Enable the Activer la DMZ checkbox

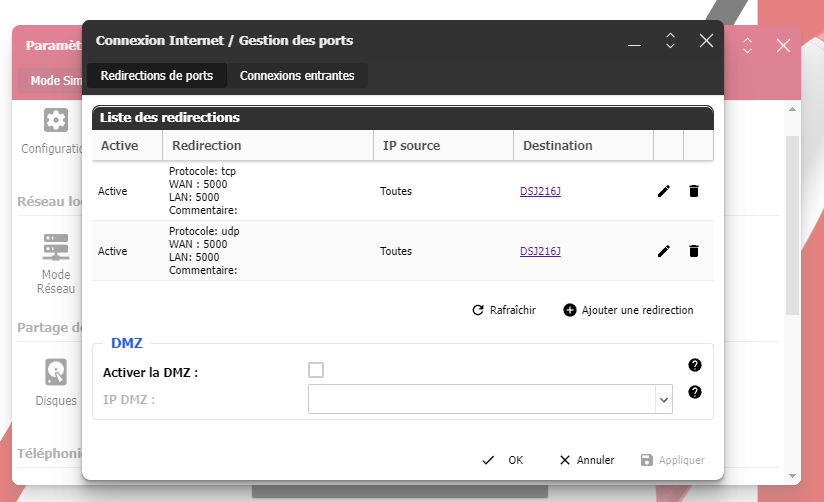(x=316, y=371)
